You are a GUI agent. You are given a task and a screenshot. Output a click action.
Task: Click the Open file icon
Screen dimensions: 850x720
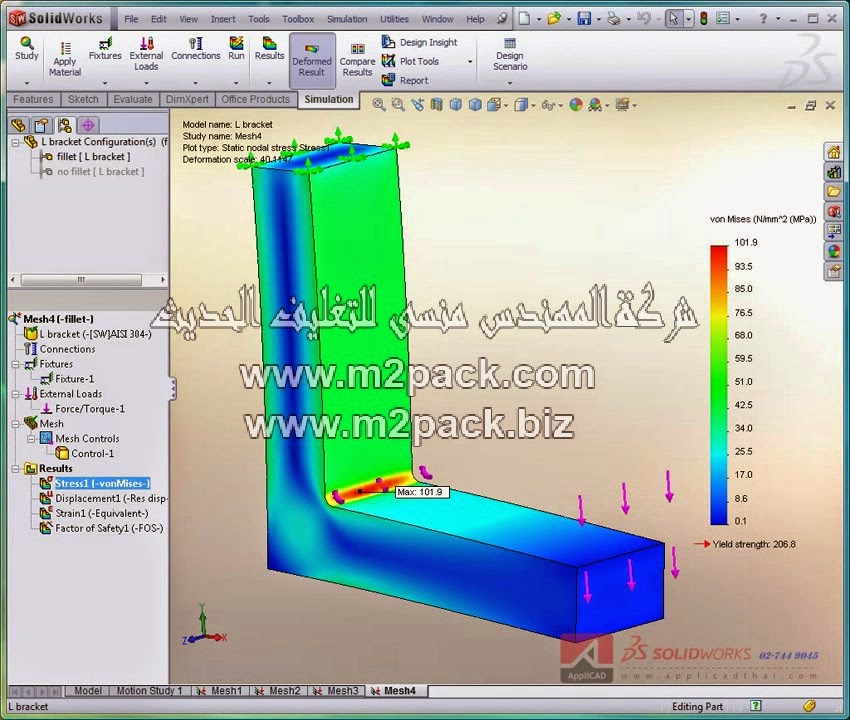[554, 18]
